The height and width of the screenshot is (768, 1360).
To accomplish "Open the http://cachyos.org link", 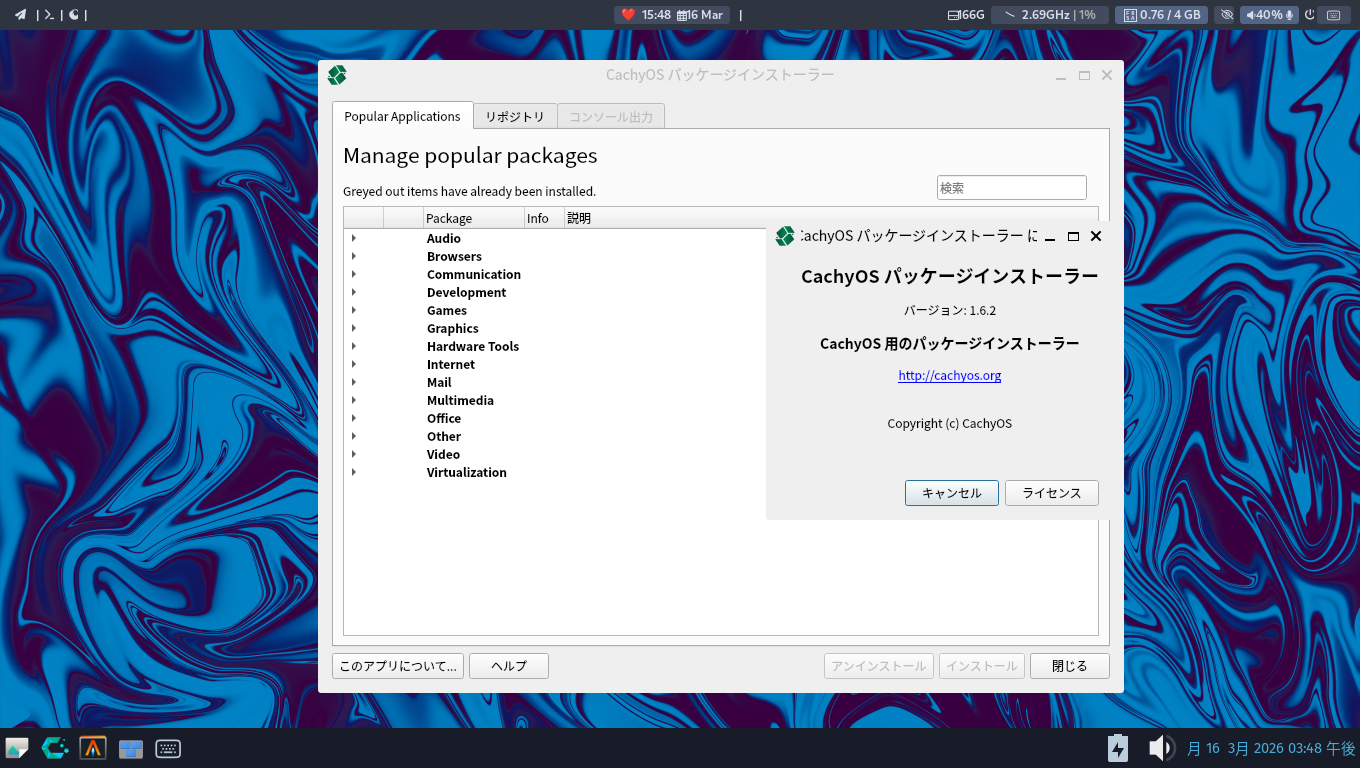I will 950,376.
